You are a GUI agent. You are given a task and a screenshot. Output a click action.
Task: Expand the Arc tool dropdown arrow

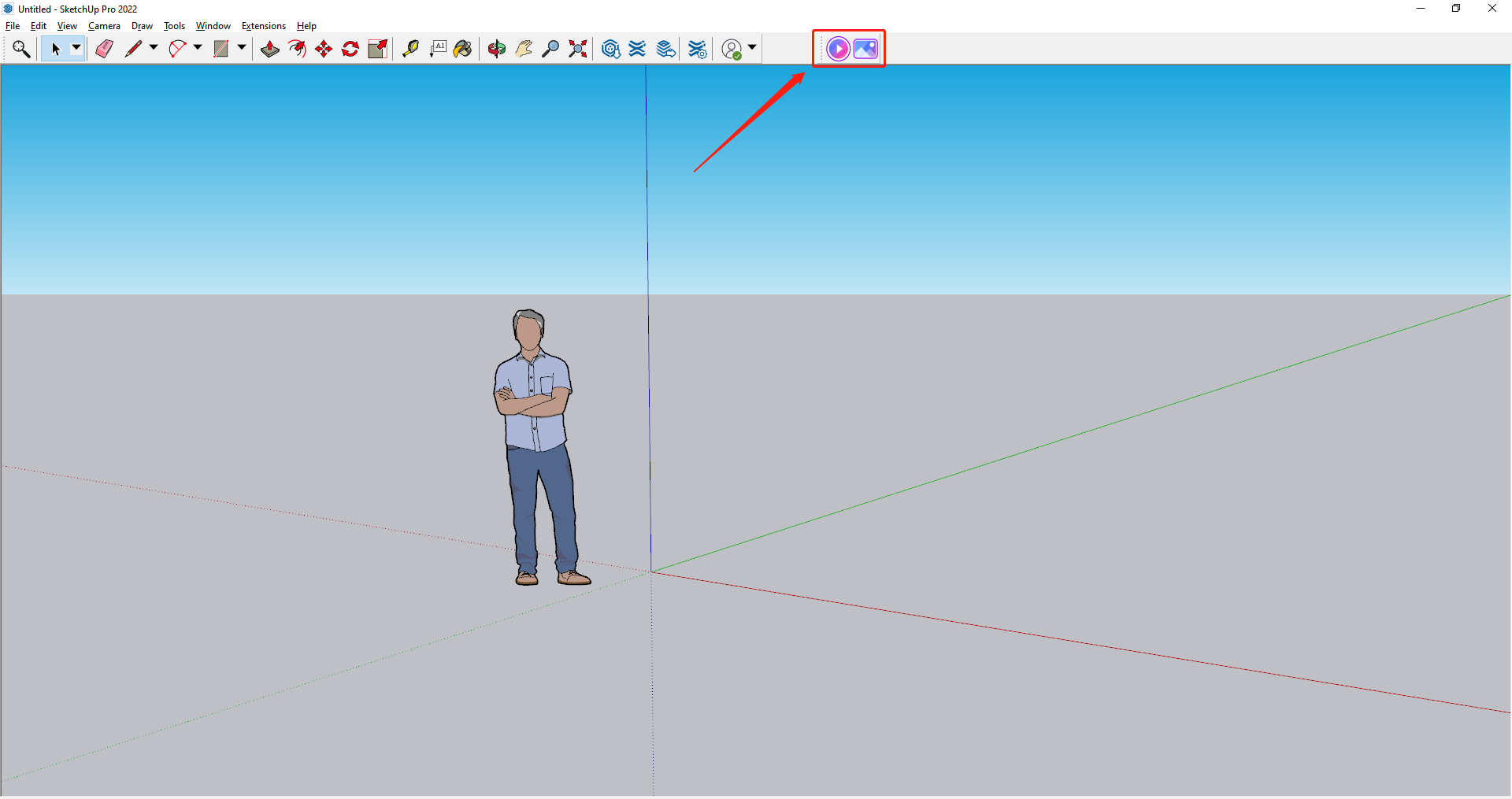coord(198,48)
